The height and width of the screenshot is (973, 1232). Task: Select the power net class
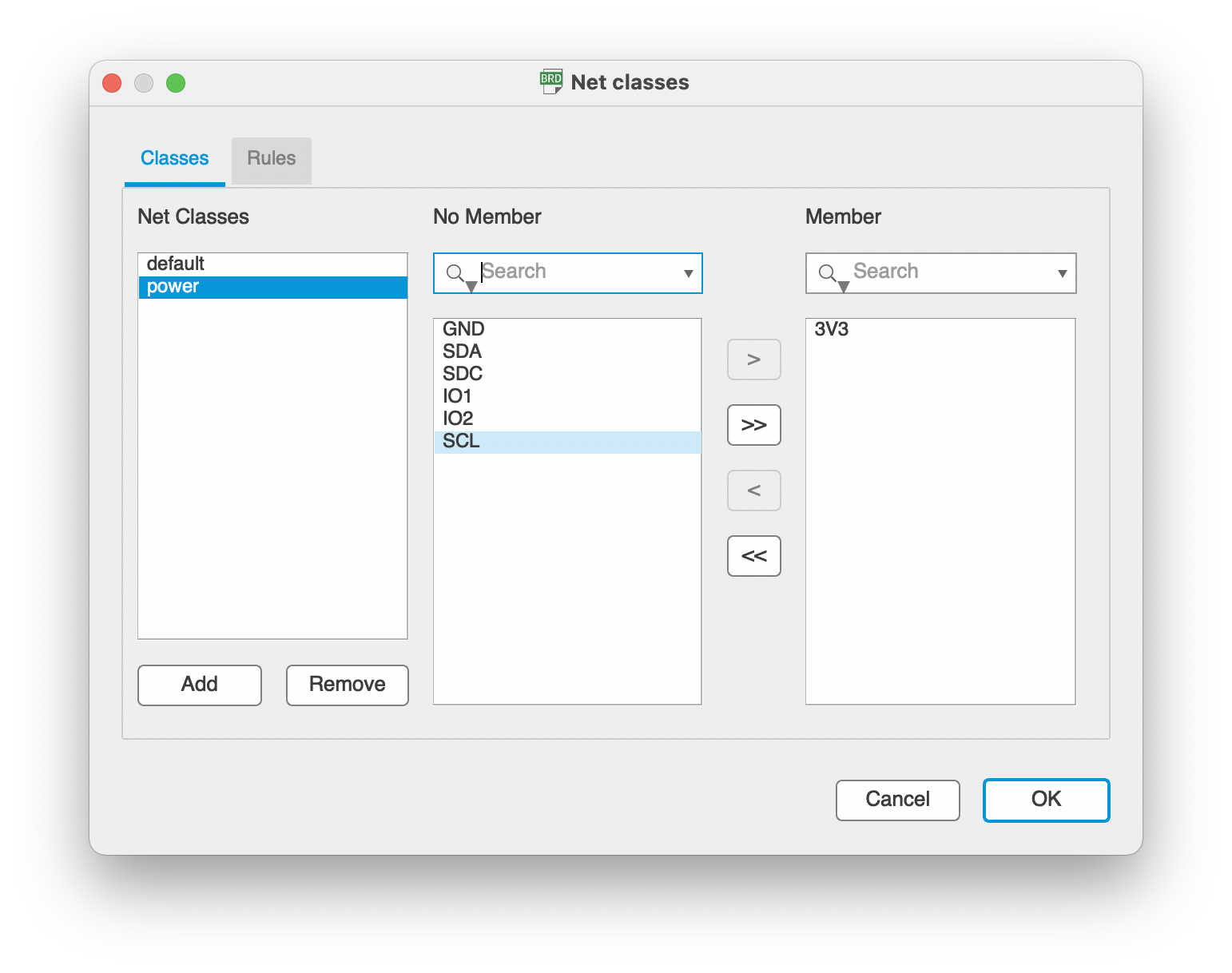(272, 287)
